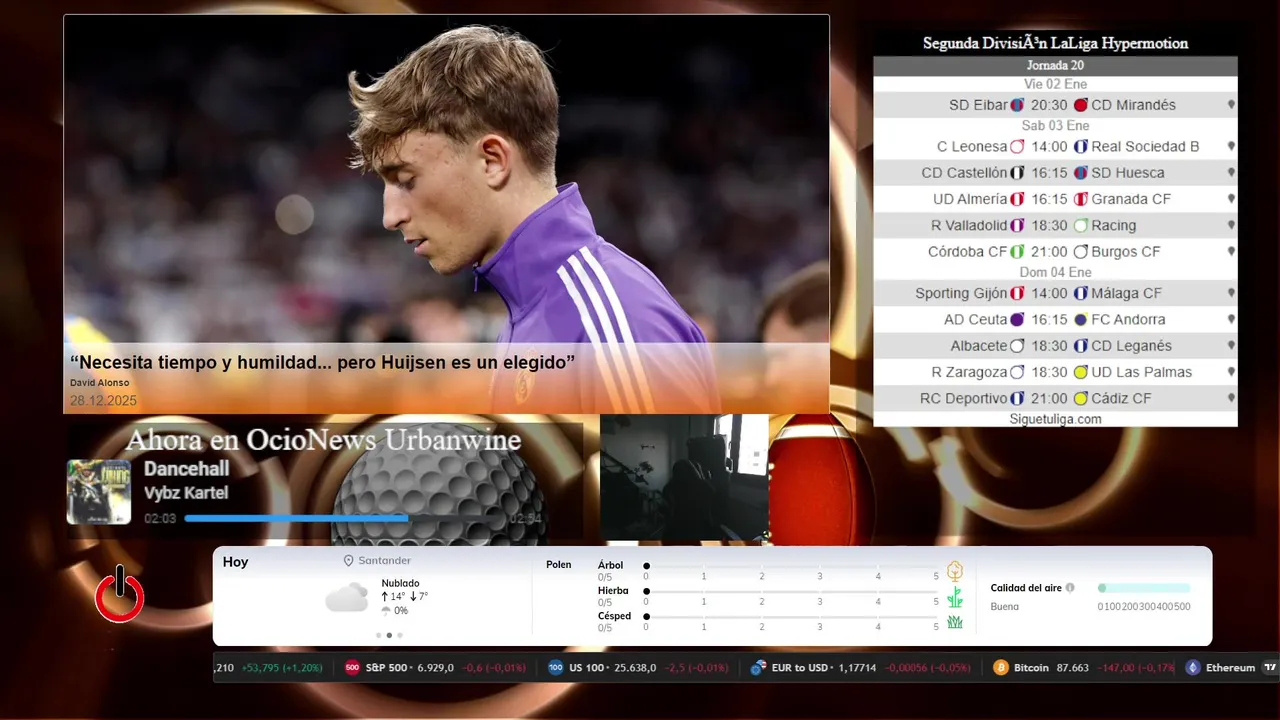Click the 20:30 kickoff time
The height and width of the screenshot is (720, 1280).
tap(1049, 105)
